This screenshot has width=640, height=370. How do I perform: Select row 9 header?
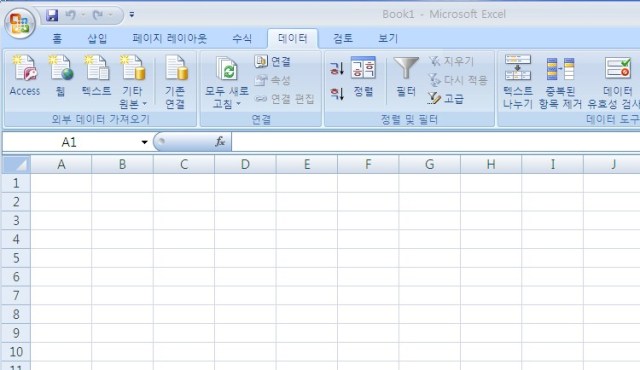pyautogui.click(x=16, y=333)
